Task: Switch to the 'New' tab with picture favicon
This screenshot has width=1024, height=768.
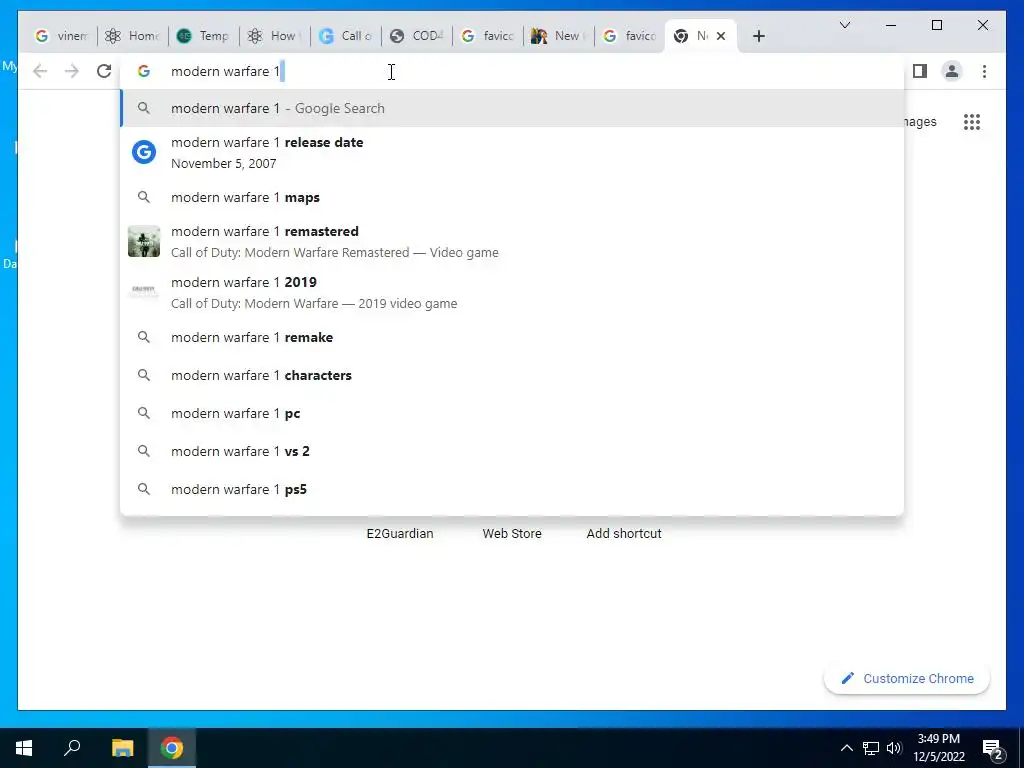Action: point(559,36)
